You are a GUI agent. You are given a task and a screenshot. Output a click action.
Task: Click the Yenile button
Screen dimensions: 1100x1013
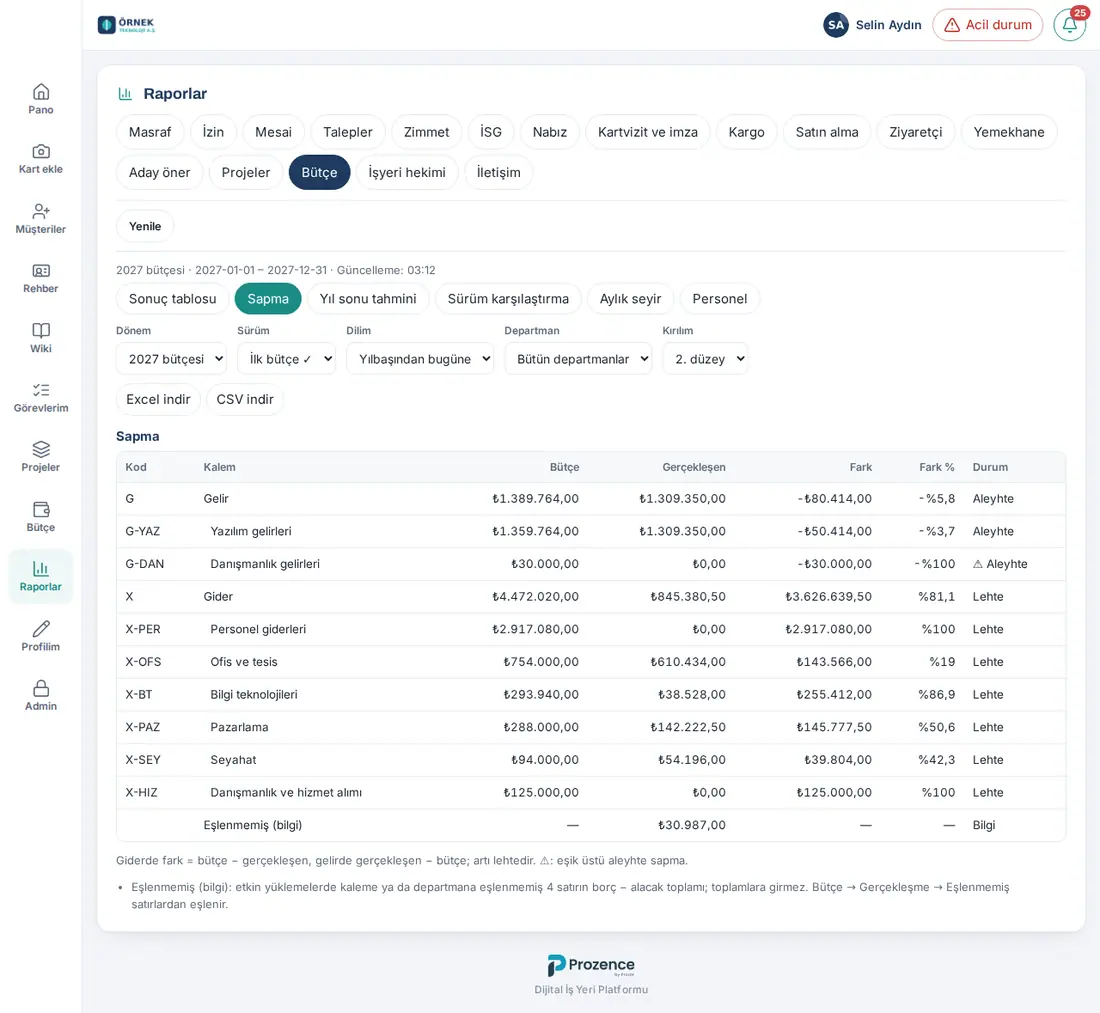(145, 227)
